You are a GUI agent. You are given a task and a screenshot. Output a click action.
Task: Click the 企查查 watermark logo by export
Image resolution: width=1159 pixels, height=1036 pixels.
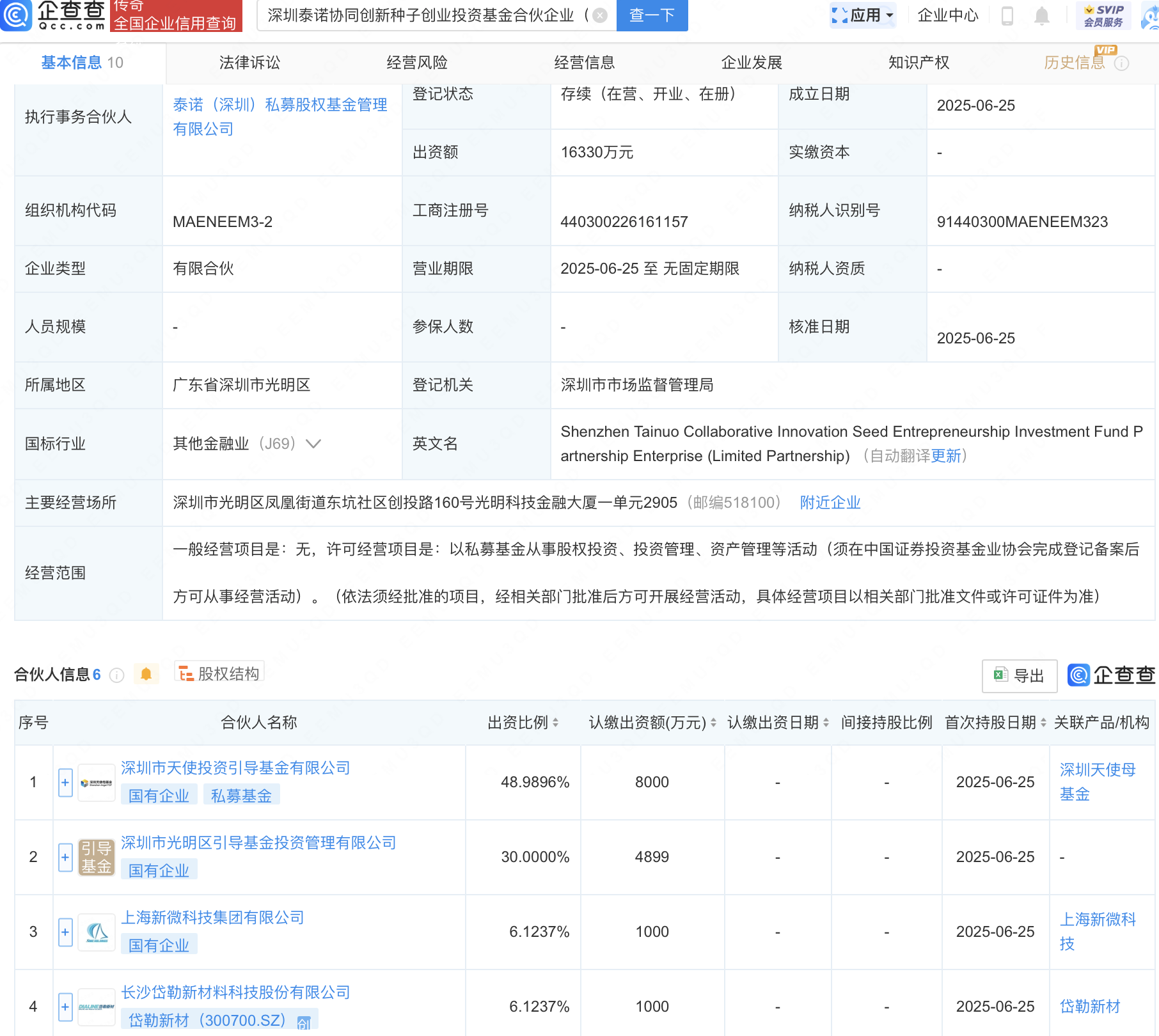[x=1111, y=675]
